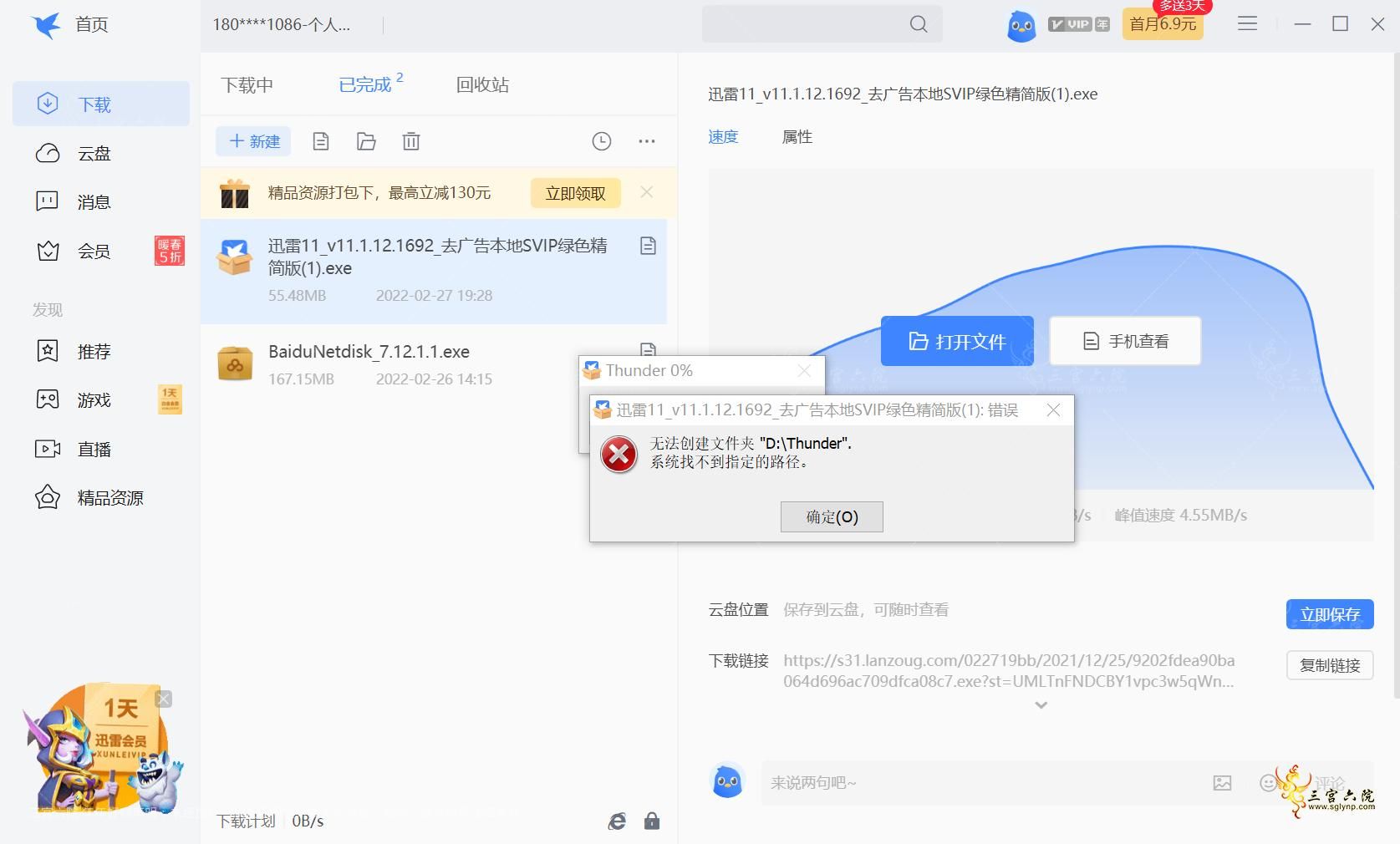Click the VIP 年 badge
The height and width of the screenshot is (844, 1400).
tap(1079, 24)
